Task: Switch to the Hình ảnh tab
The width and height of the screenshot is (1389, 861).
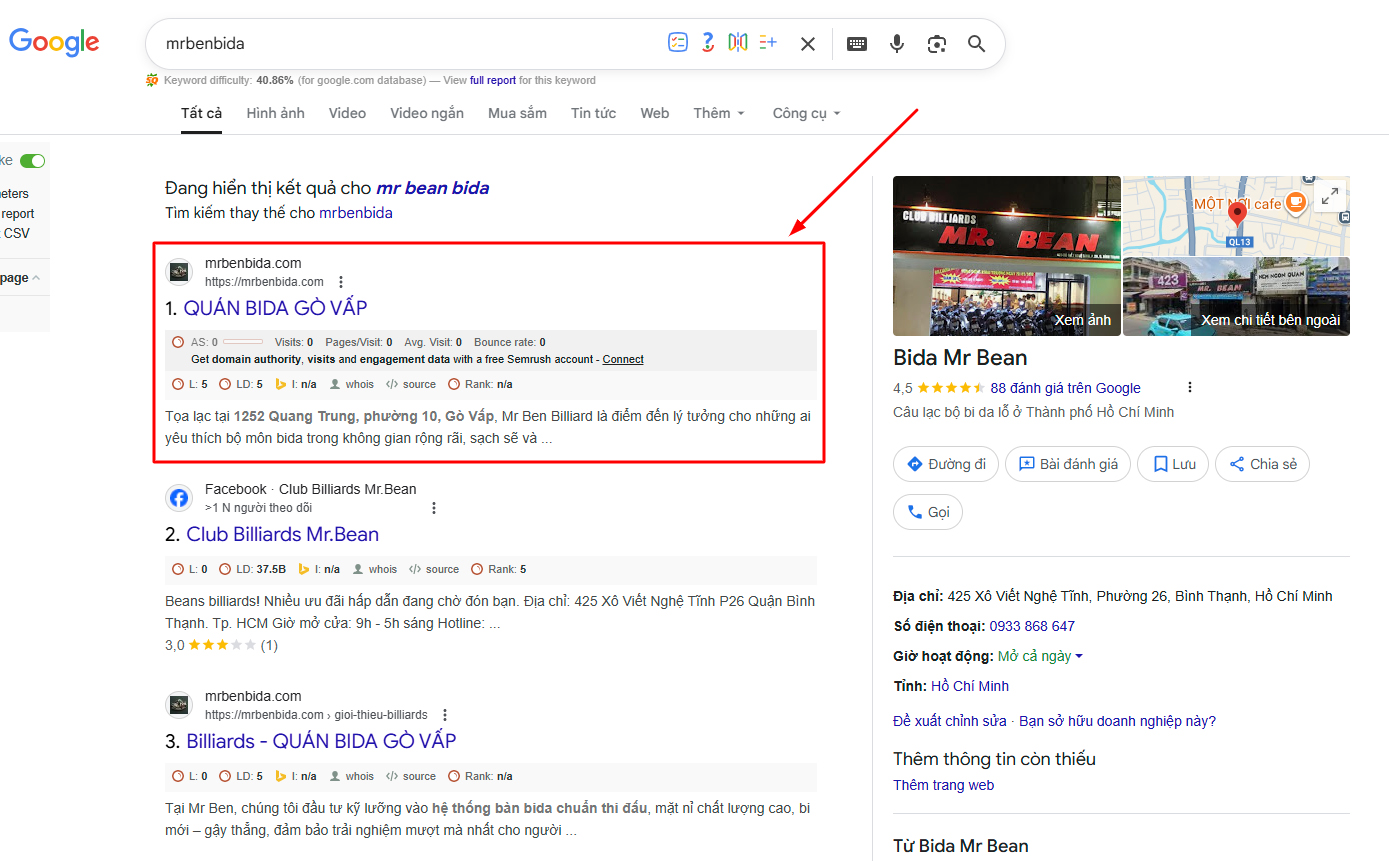Action: tap(276, 113)
